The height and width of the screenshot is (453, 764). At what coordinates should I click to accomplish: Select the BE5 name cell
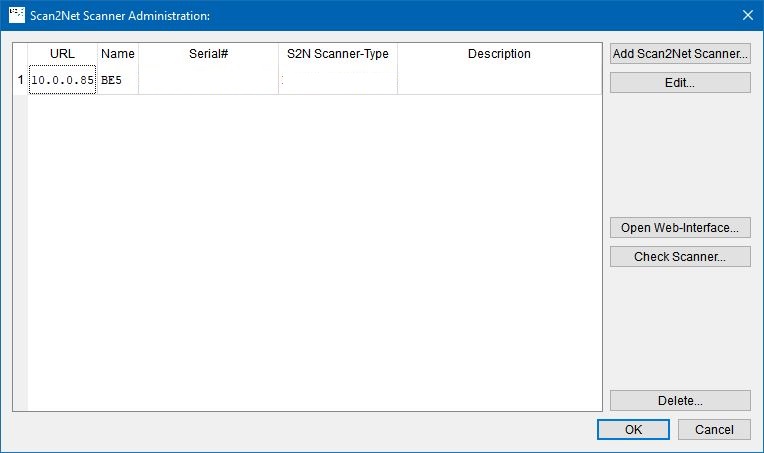(118, 80)
